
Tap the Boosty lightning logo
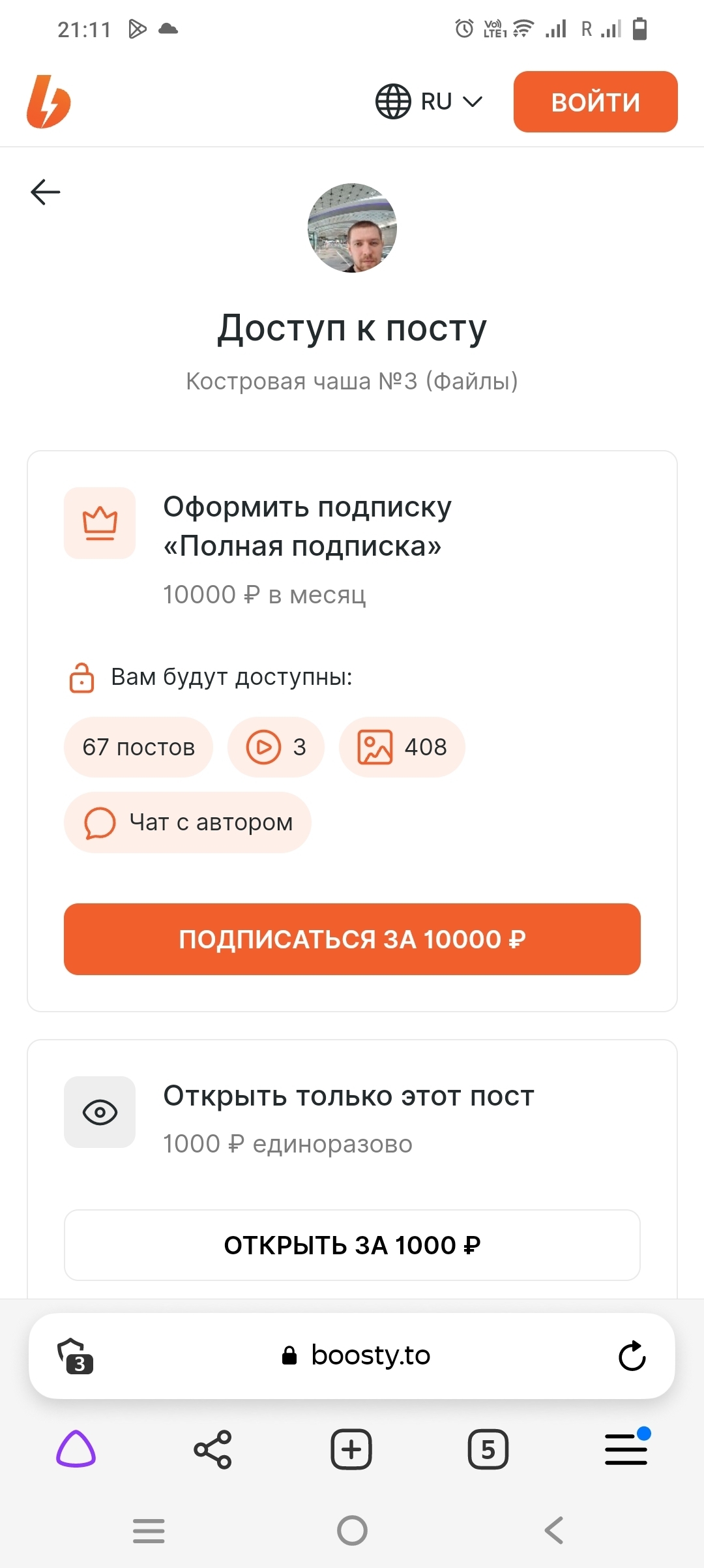point(48,102)
